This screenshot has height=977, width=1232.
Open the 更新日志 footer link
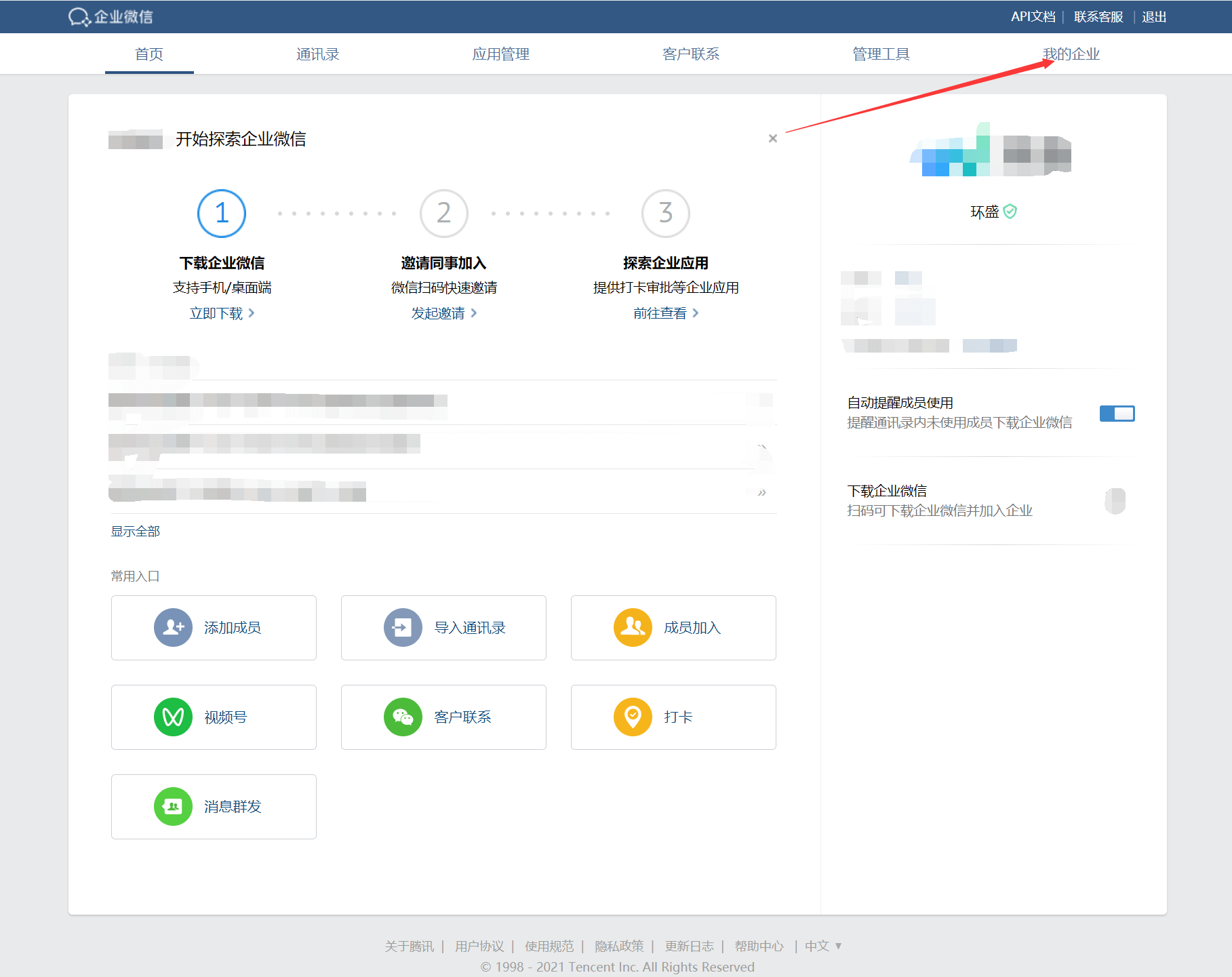tap(689, 946)
